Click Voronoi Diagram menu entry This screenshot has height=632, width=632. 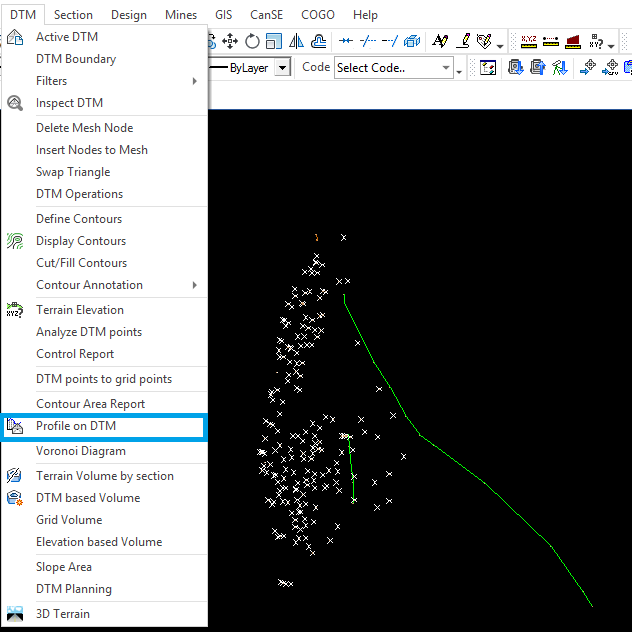80,451
